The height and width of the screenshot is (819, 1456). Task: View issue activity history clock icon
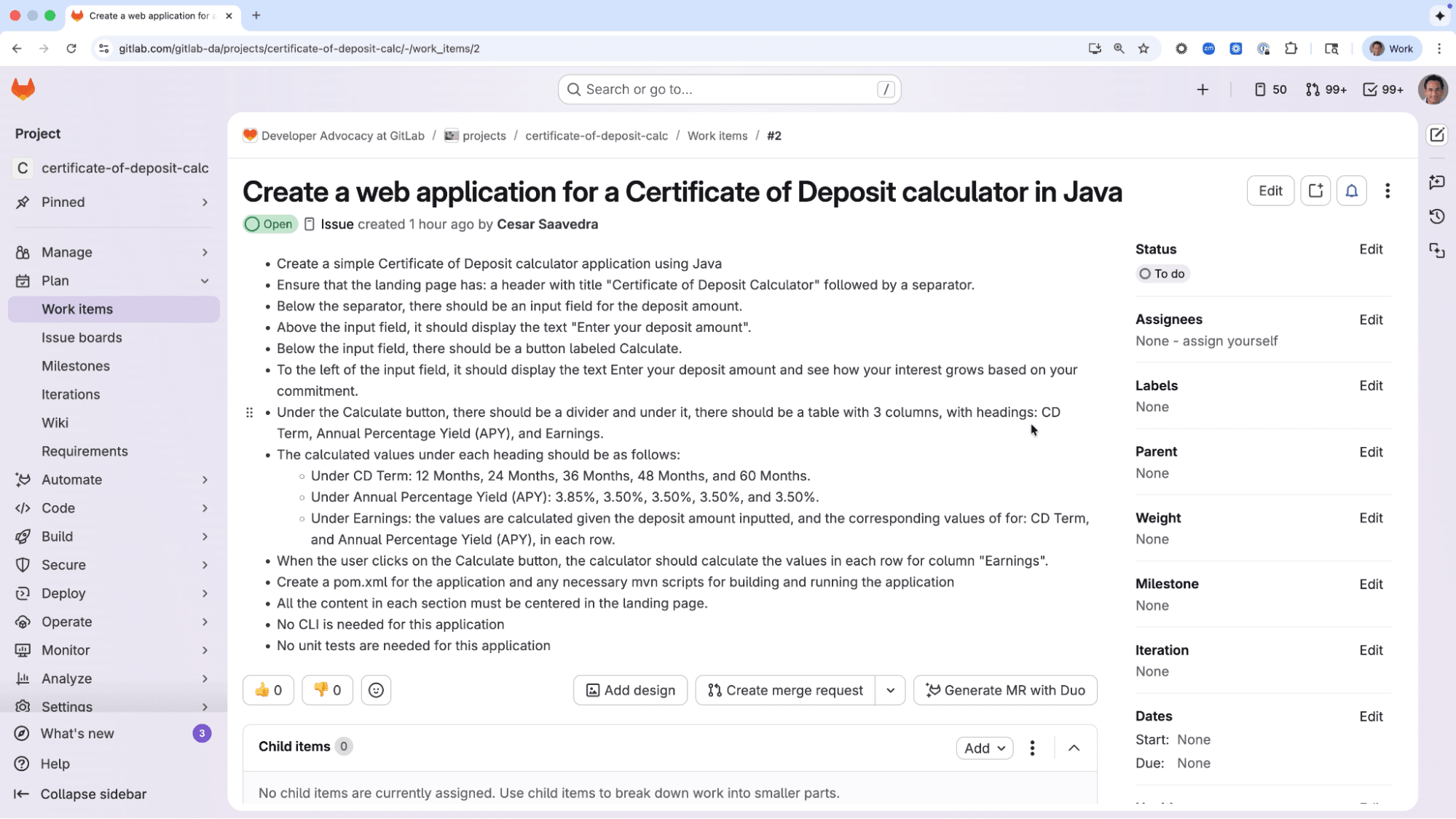[x=1436, y=216]
